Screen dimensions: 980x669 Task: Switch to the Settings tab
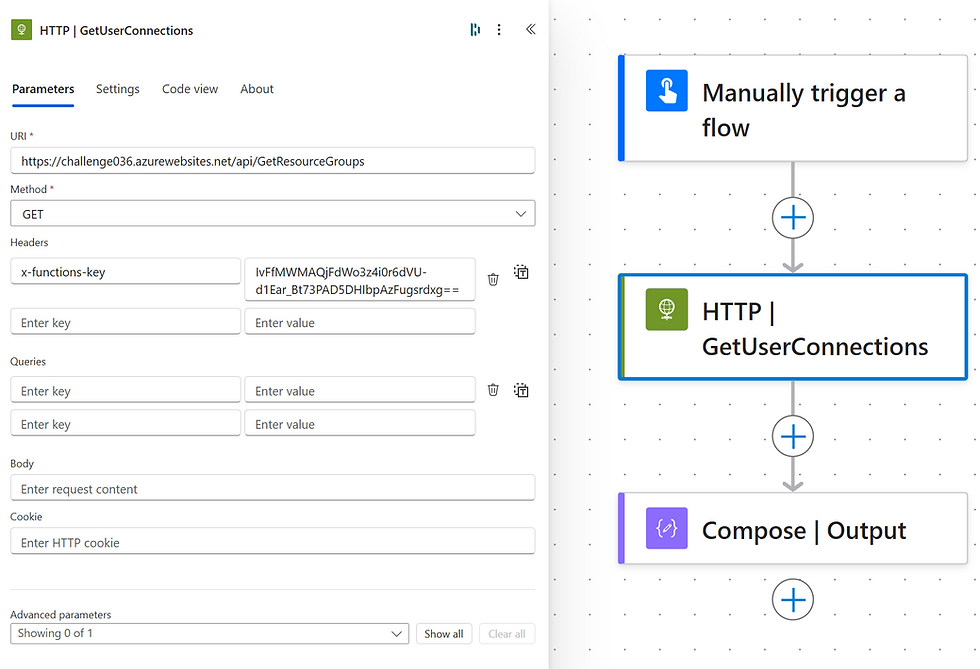[118, 89]
